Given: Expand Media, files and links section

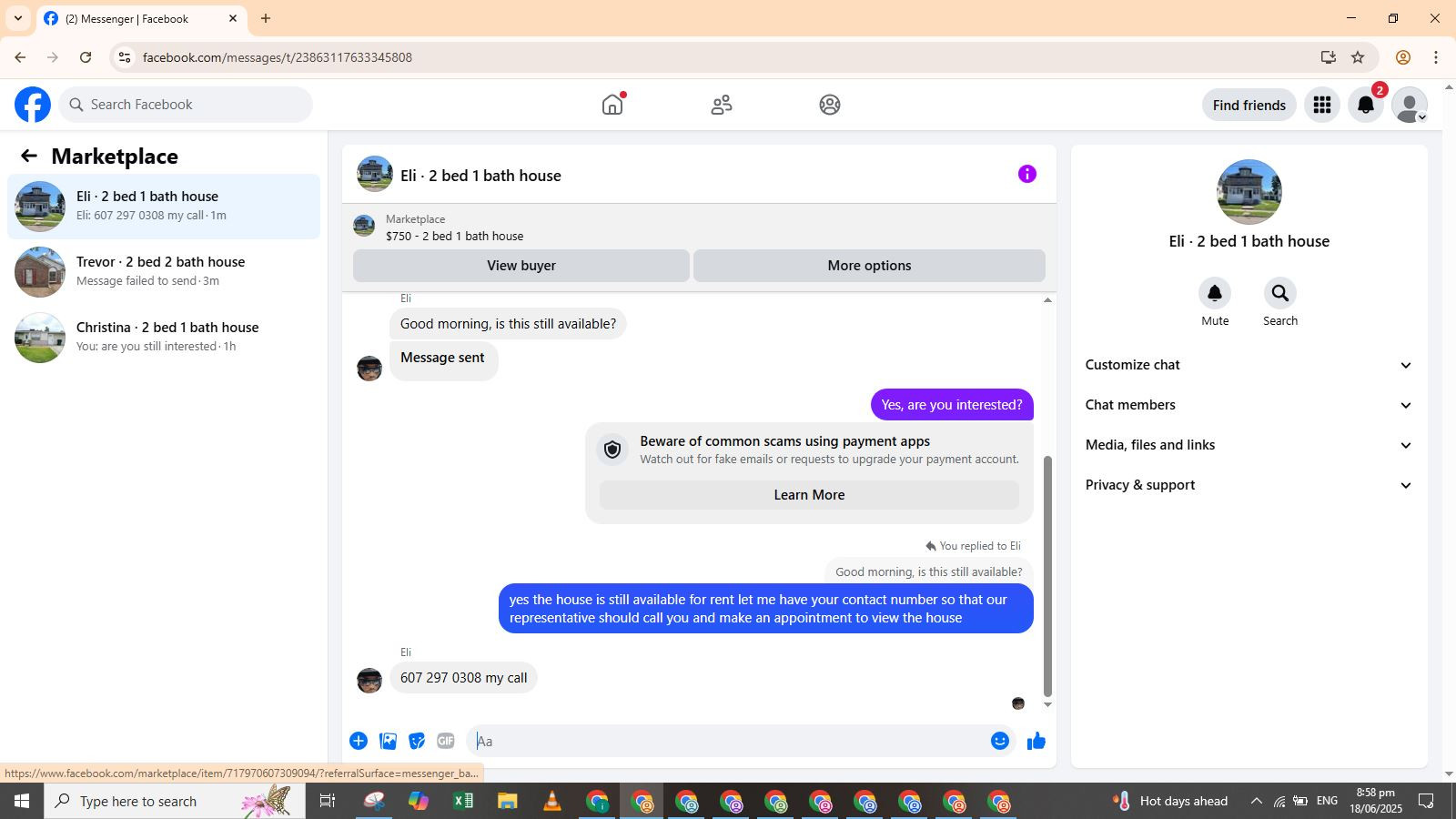Looking at the screenshot, I should pyautogui.click(x=1249, y=445).
